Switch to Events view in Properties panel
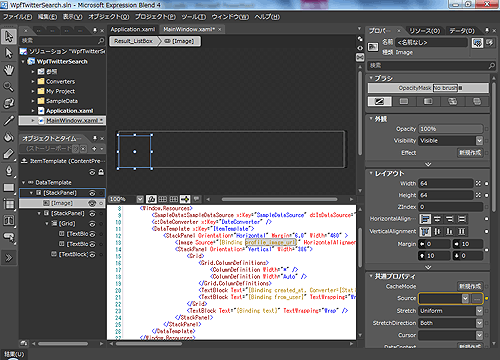 (x=489, y=43)
